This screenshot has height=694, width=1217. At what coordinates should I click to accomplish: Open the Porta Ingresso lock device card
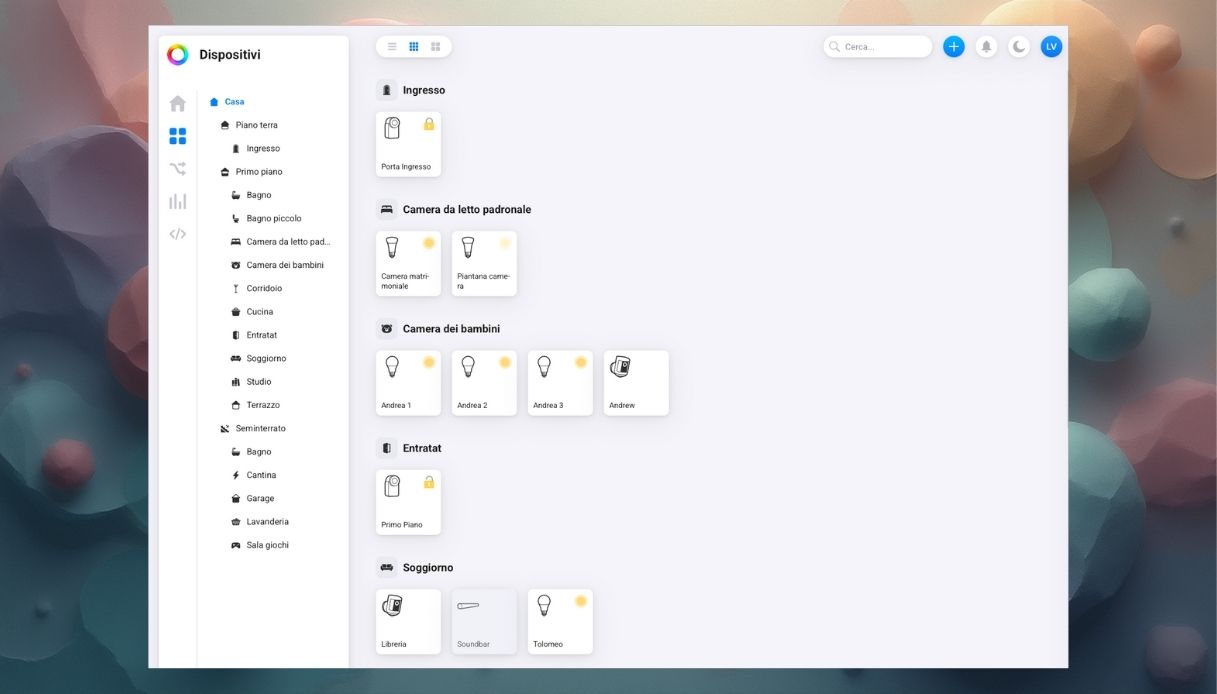coord(408,144)
